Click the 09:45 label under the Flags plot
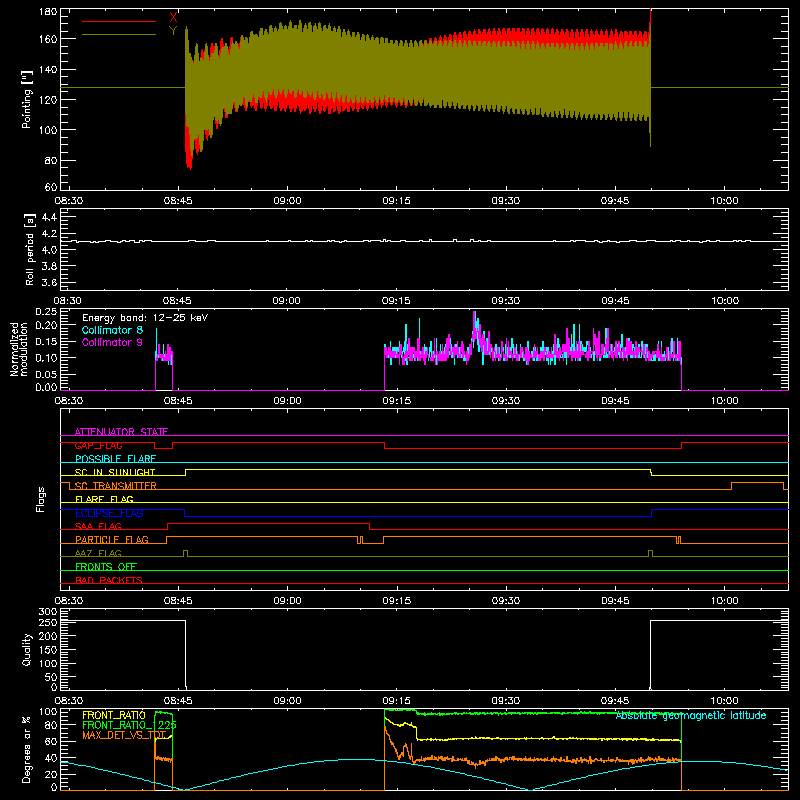This screenshot has height=800, width=800. (x=615, y=601)
